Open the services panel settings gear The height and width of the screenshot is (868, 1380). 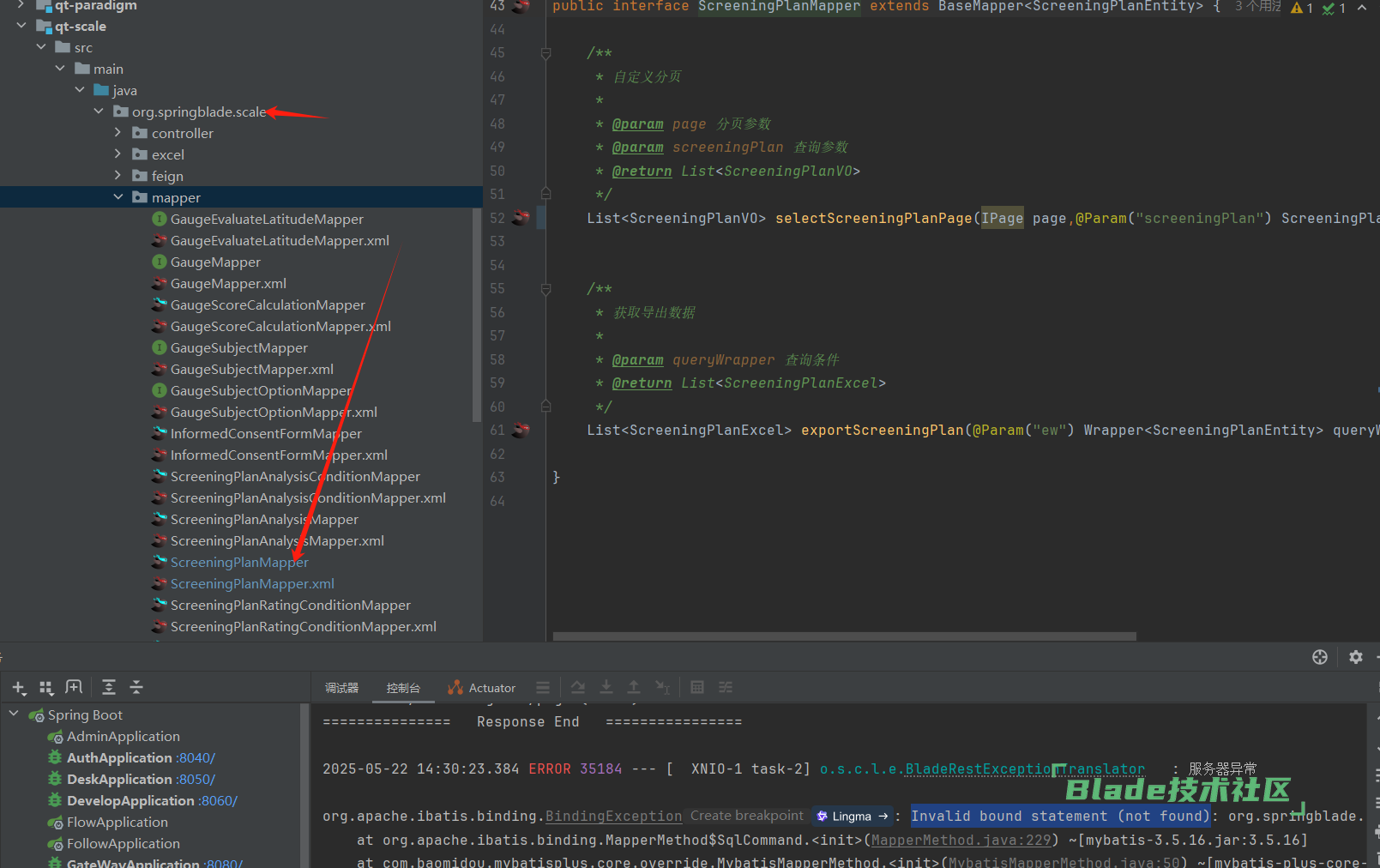coord(1355,657)
